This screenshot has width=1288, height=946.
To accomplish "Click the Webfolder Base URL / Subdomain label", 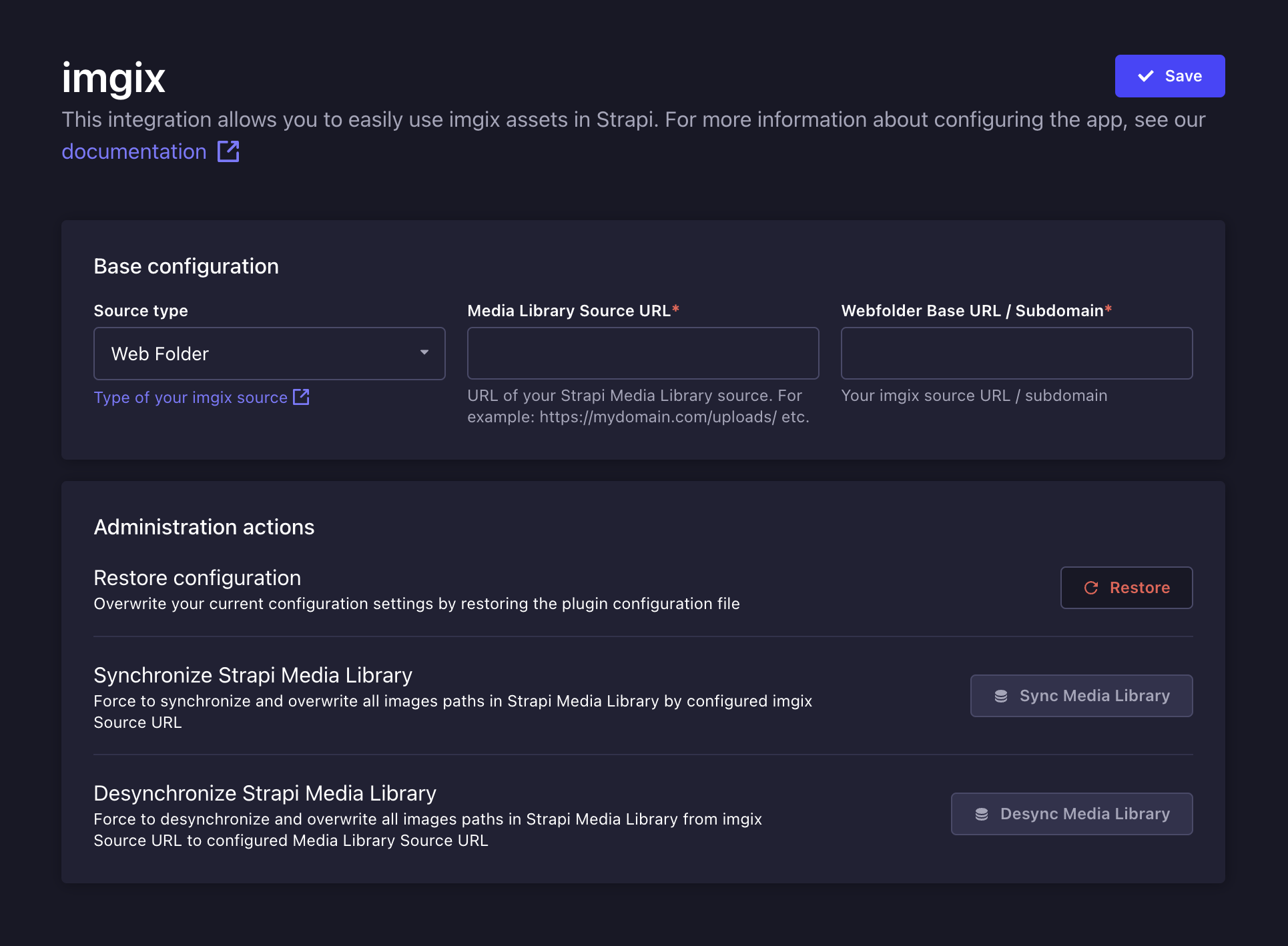I will 972,311.
